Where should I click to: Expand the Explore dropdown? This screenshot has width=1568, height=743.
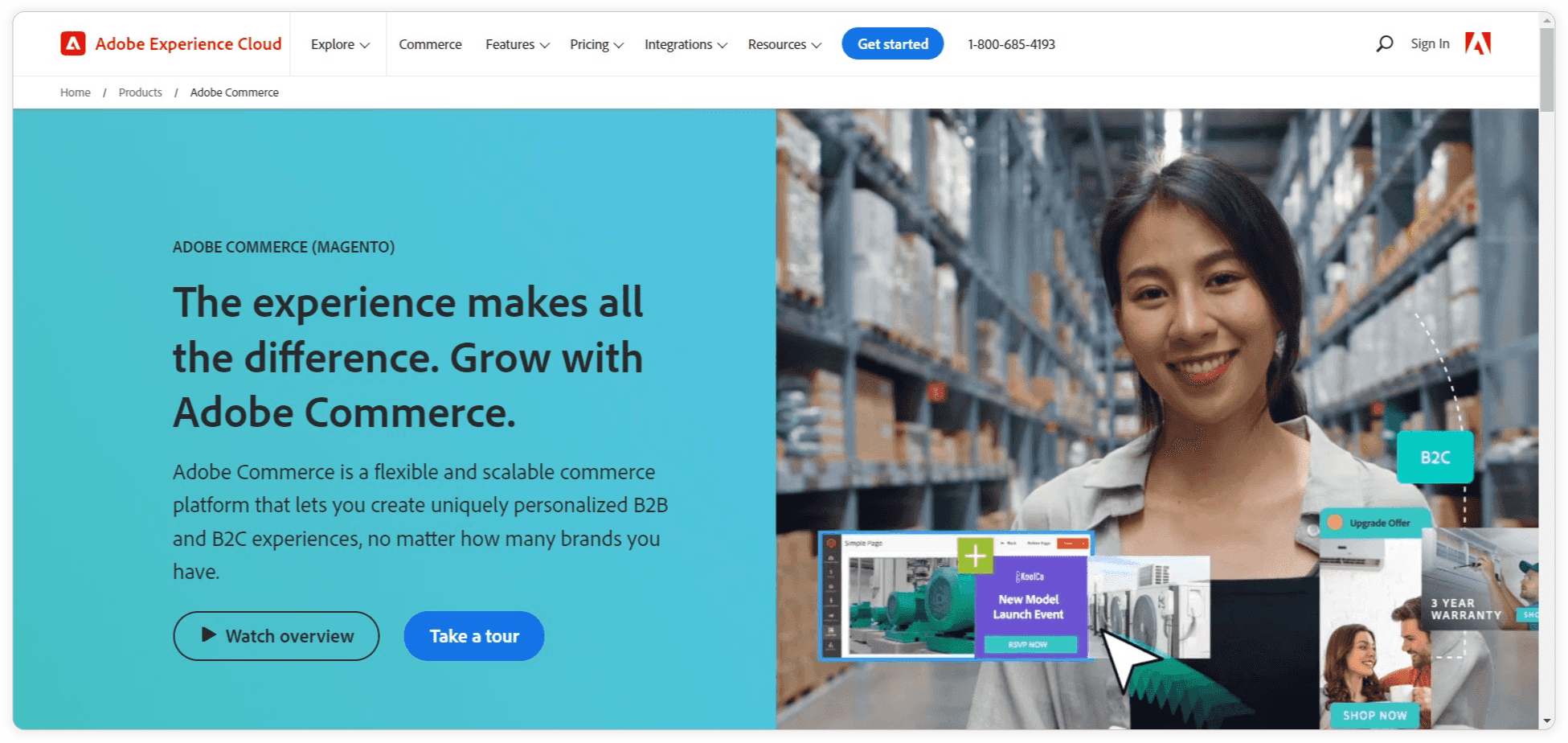(340, 44)
